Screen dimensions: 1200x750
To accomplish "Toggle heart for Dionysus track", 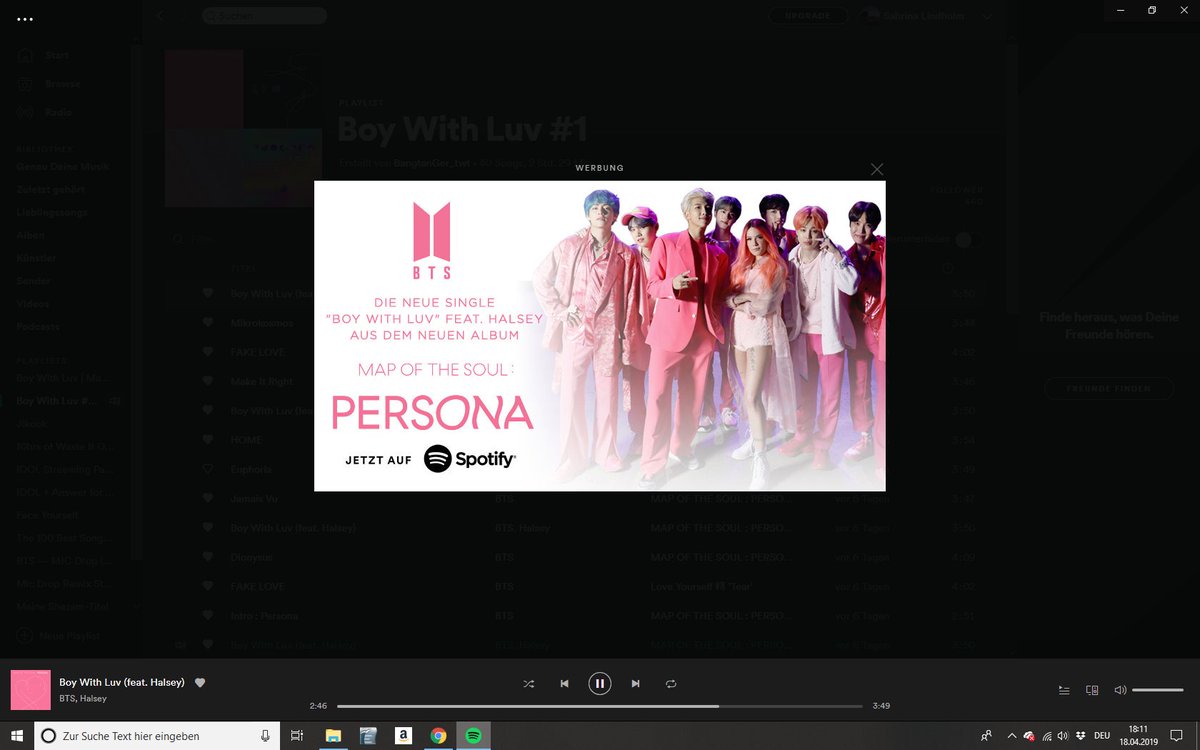I will (x=208, y=557).
